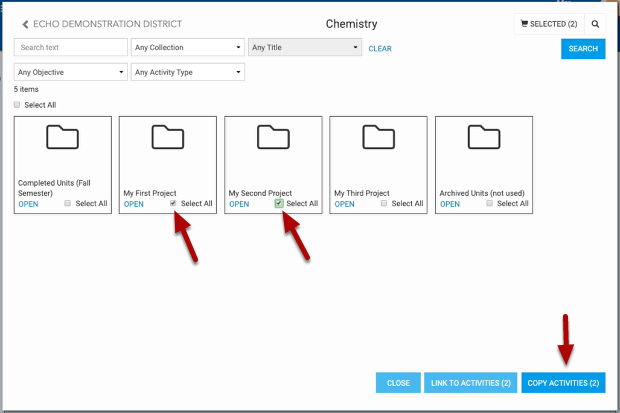Expand the Any Objective dropdown
Viewport: 620px width, 413px height.
[x=71, y=72]
